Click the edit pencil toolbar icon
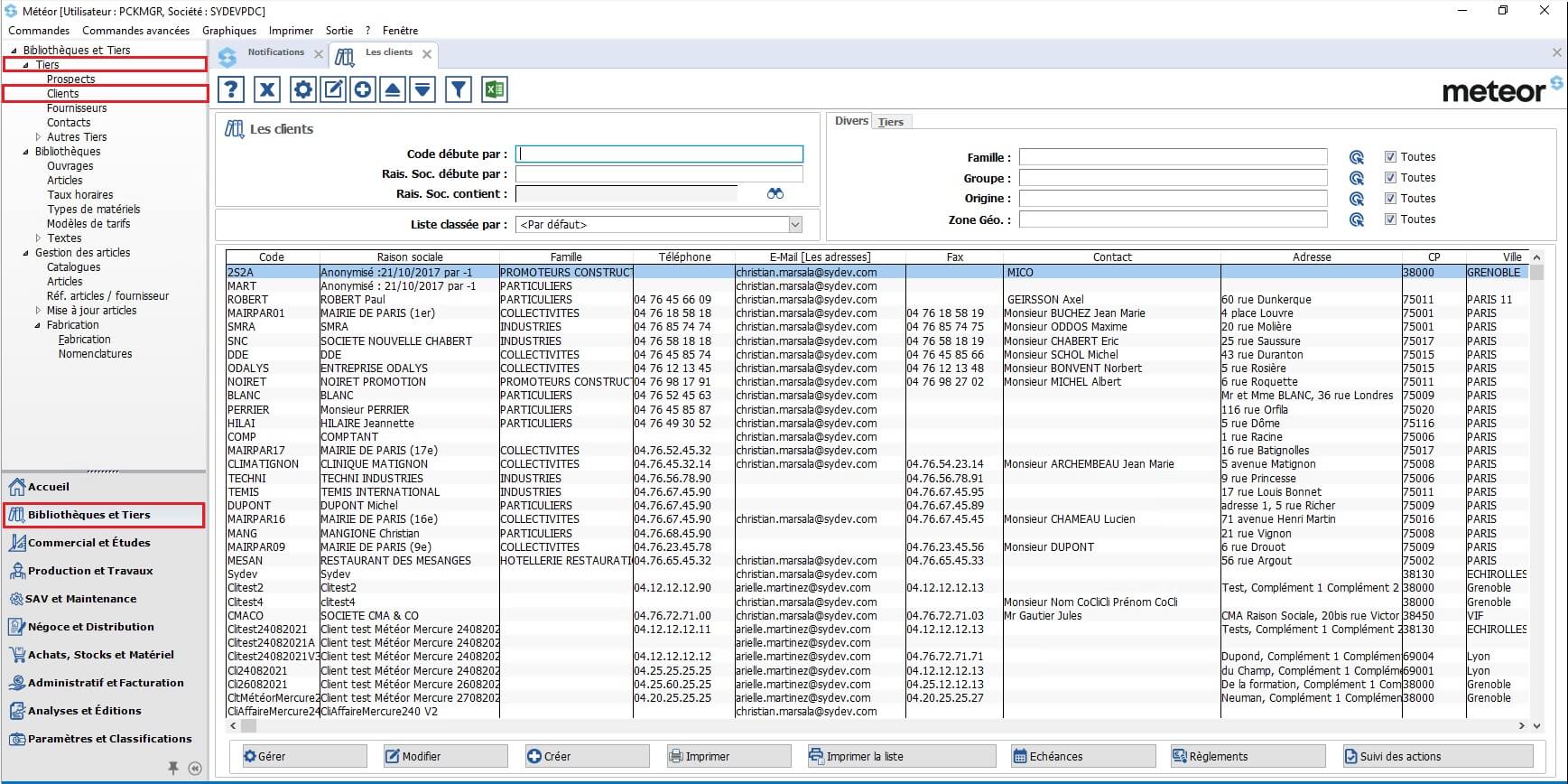 tap(333, 89)
